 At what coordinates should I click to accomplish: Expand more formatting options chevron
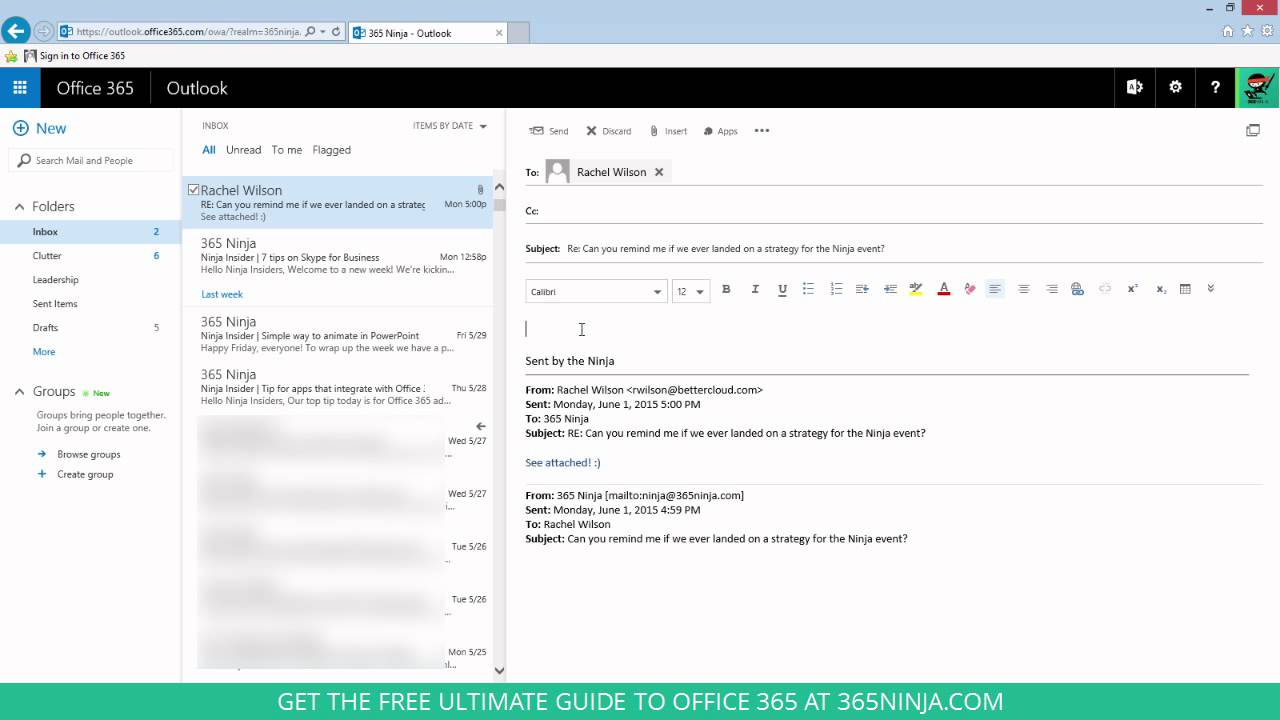tap(1210, 289)
